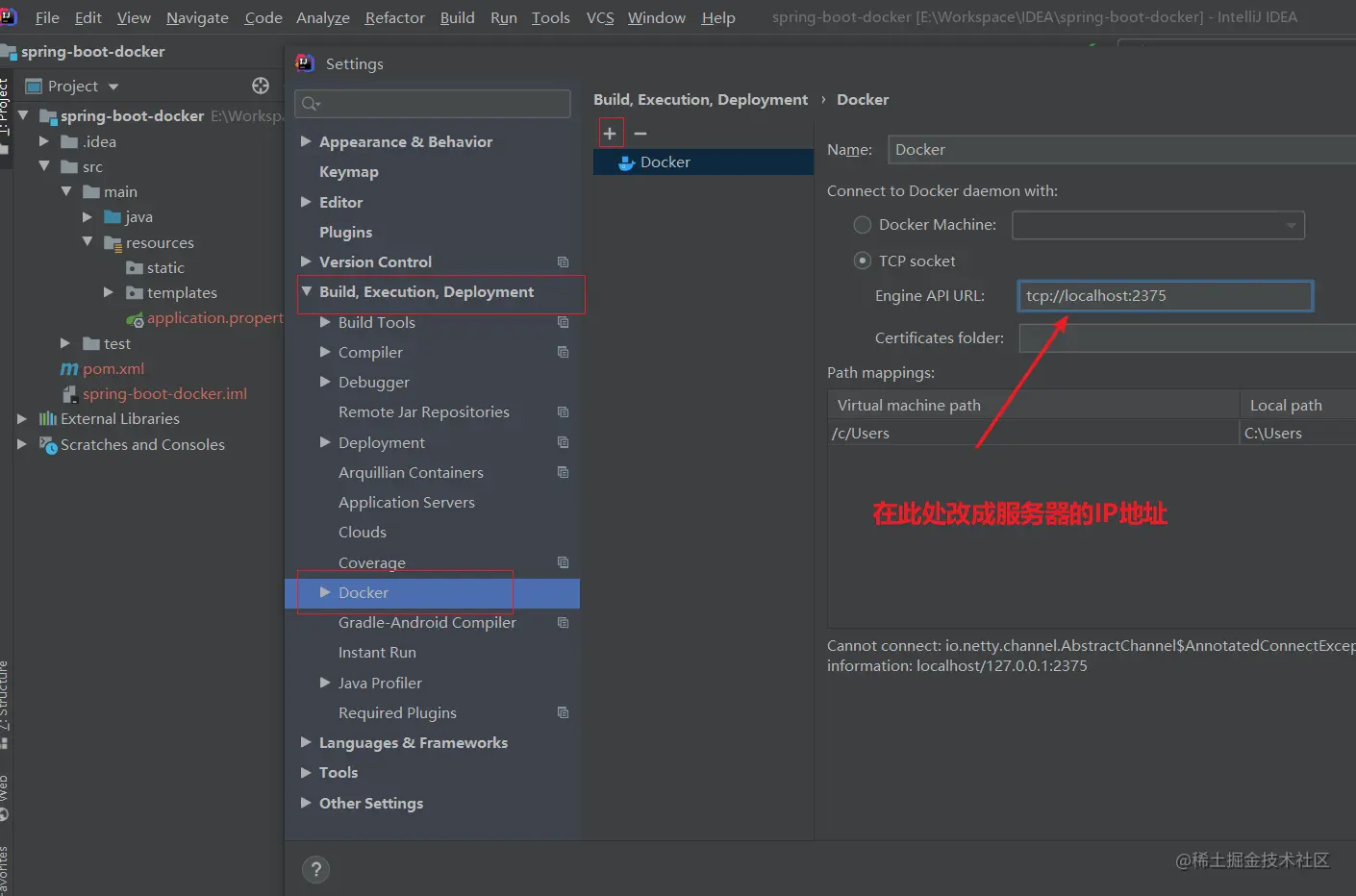The image size is (1356, 896).
Task: Select the C:\Users local path cell
Action: point(1298,433)
